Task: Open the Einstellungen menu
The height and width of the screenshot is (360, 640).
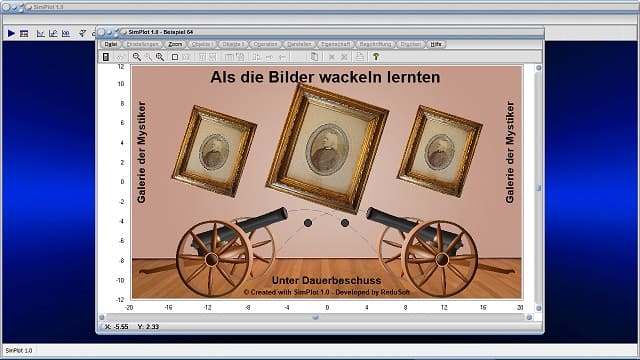Action: click(142, 44)
